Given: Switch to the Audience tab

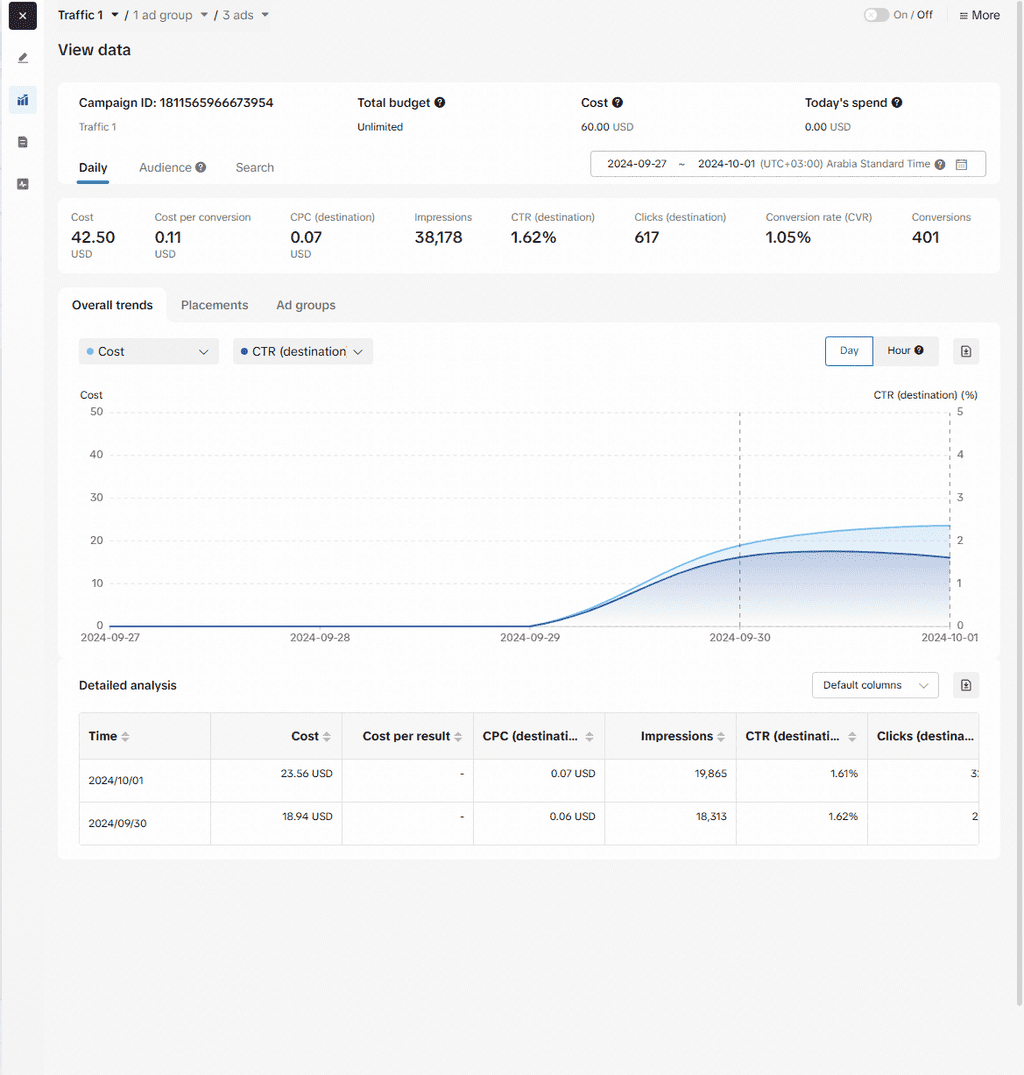Looking at the screenshot, I should click(165, 168).
